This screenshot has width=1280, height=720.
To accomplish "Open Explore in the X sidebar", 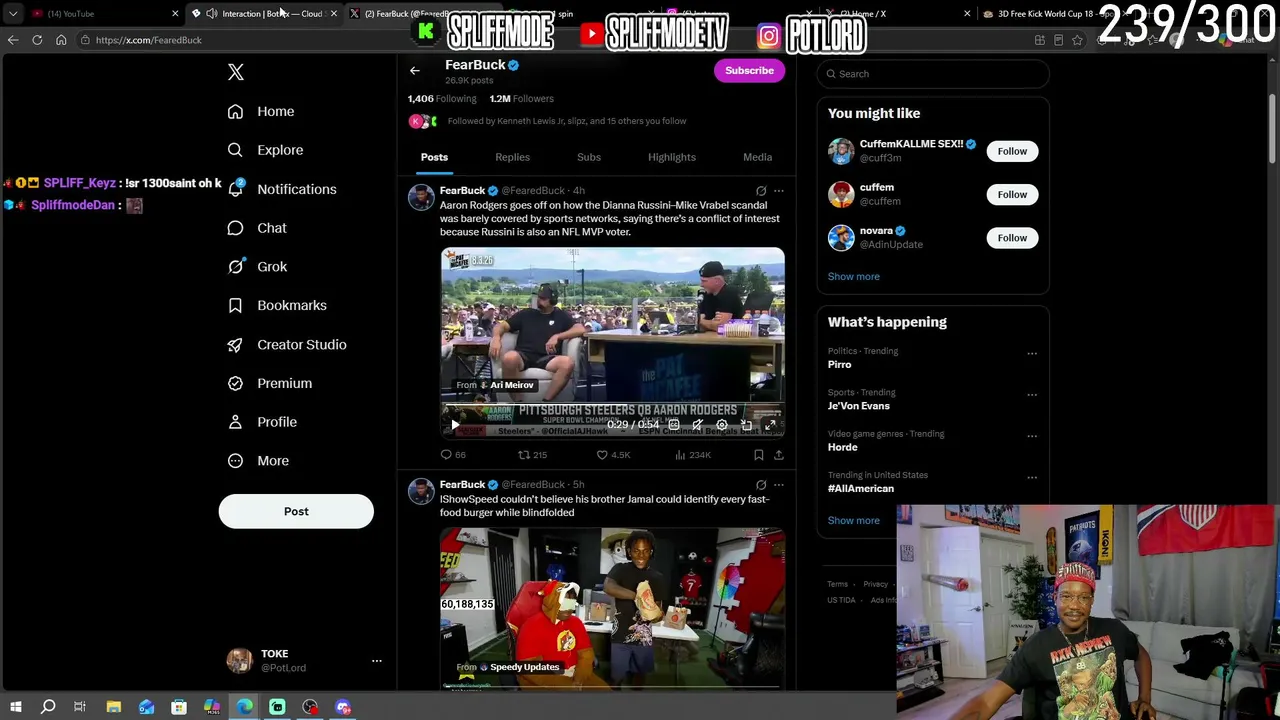I will click(x=265, y=150).
